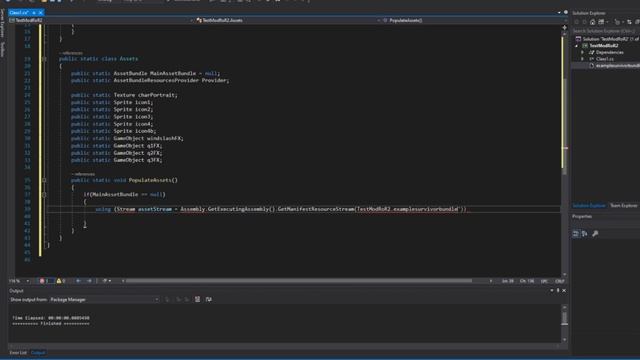
Task: Click the pending changes filter icon in Solution Explorer
Action: (617, 22)
